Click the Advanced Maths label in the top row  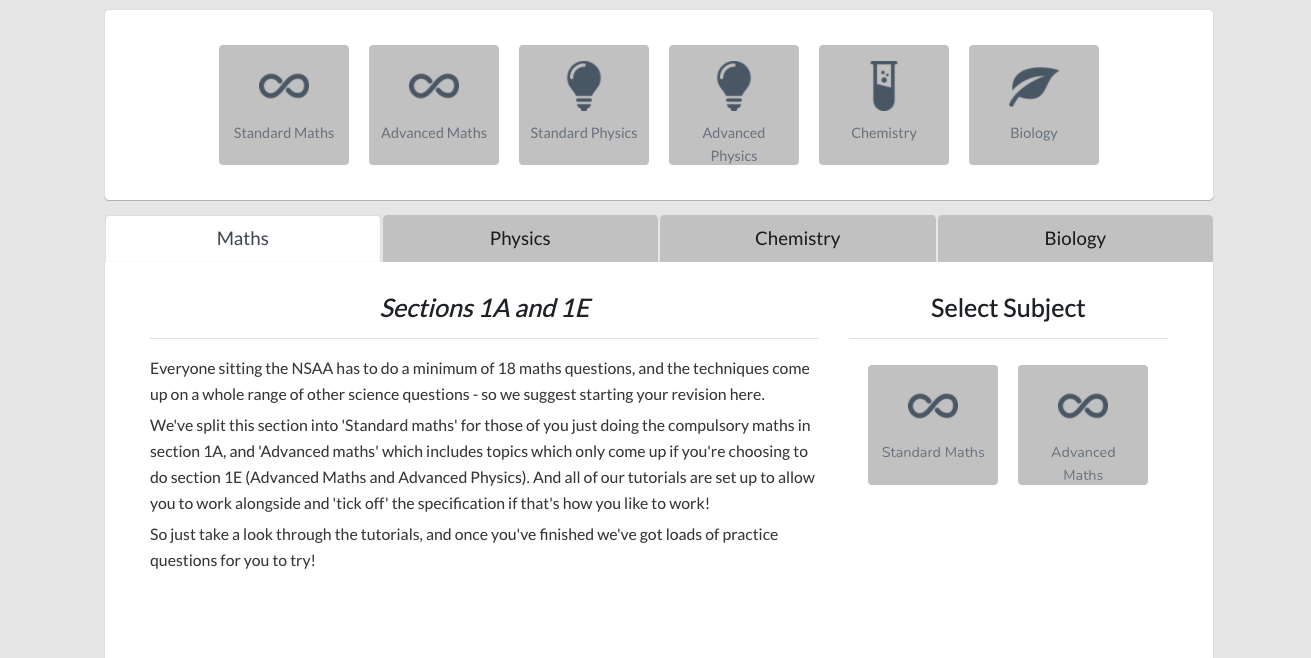pyautogui.click(x=434, y=133)
